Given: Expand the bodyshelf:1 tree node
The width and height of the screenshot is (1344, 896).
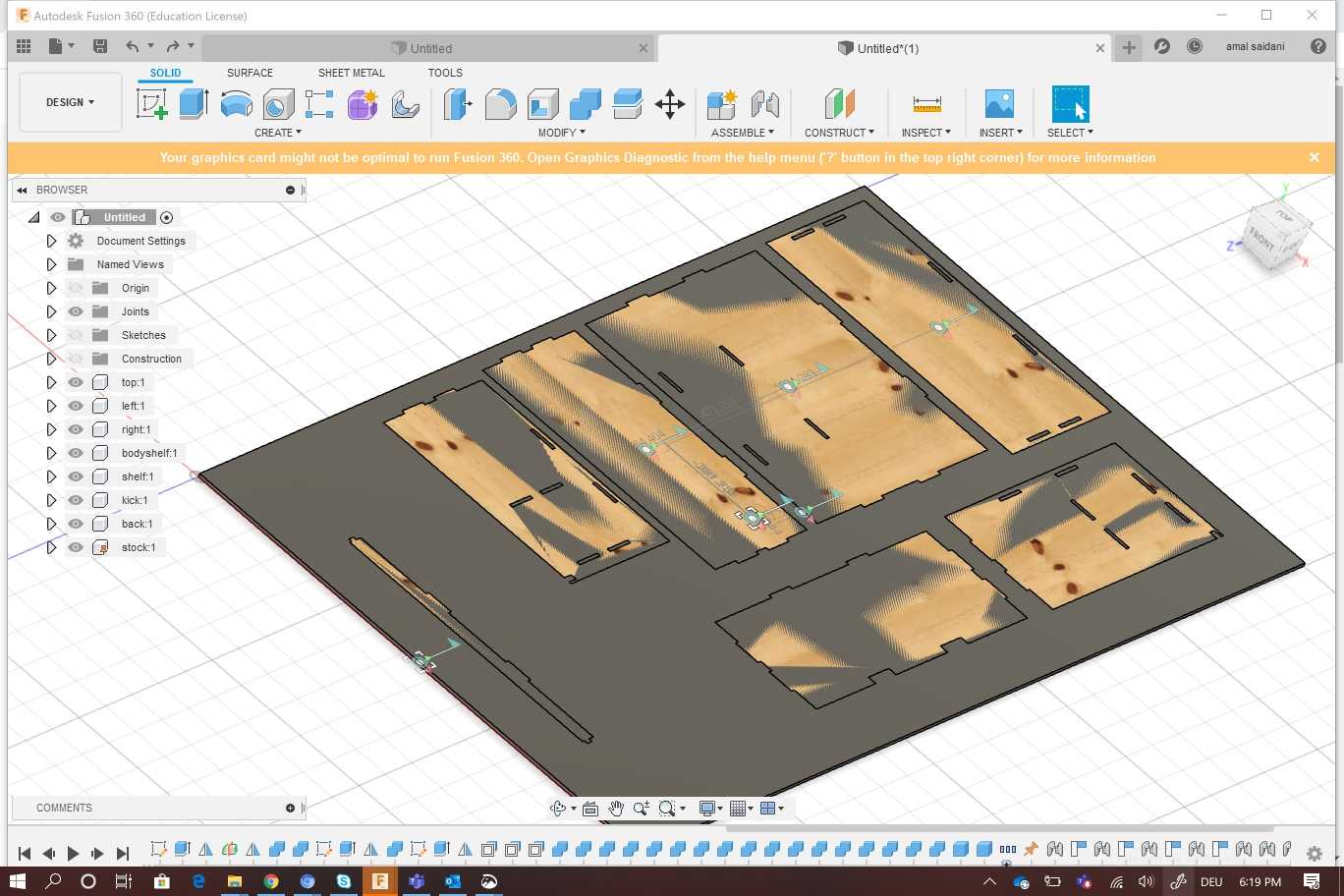Looking at the screenshot, I should (51, 453).
